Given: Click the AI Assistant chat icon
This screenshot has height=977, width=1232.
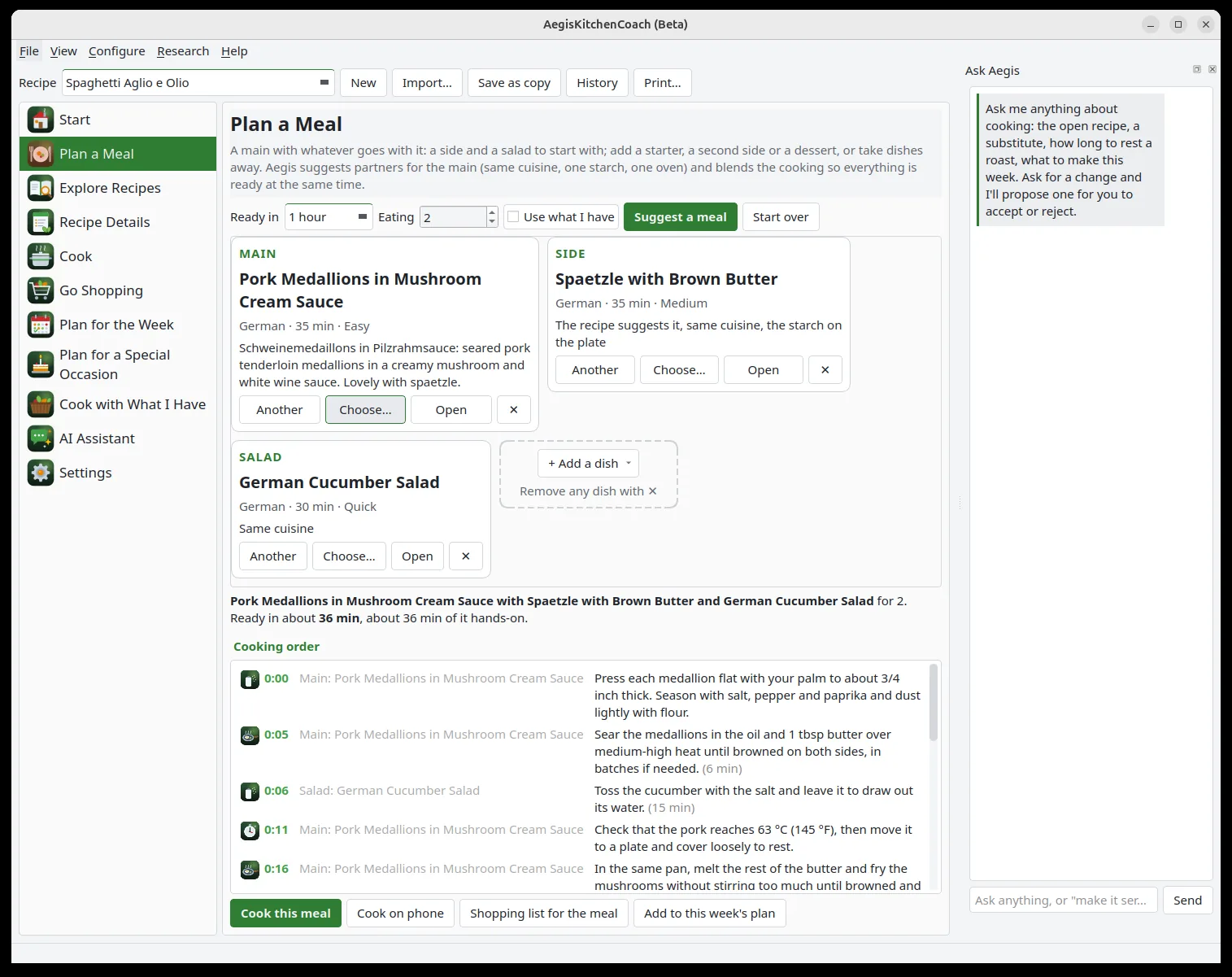Looking at the screenshot, I should tap(41, 438).
